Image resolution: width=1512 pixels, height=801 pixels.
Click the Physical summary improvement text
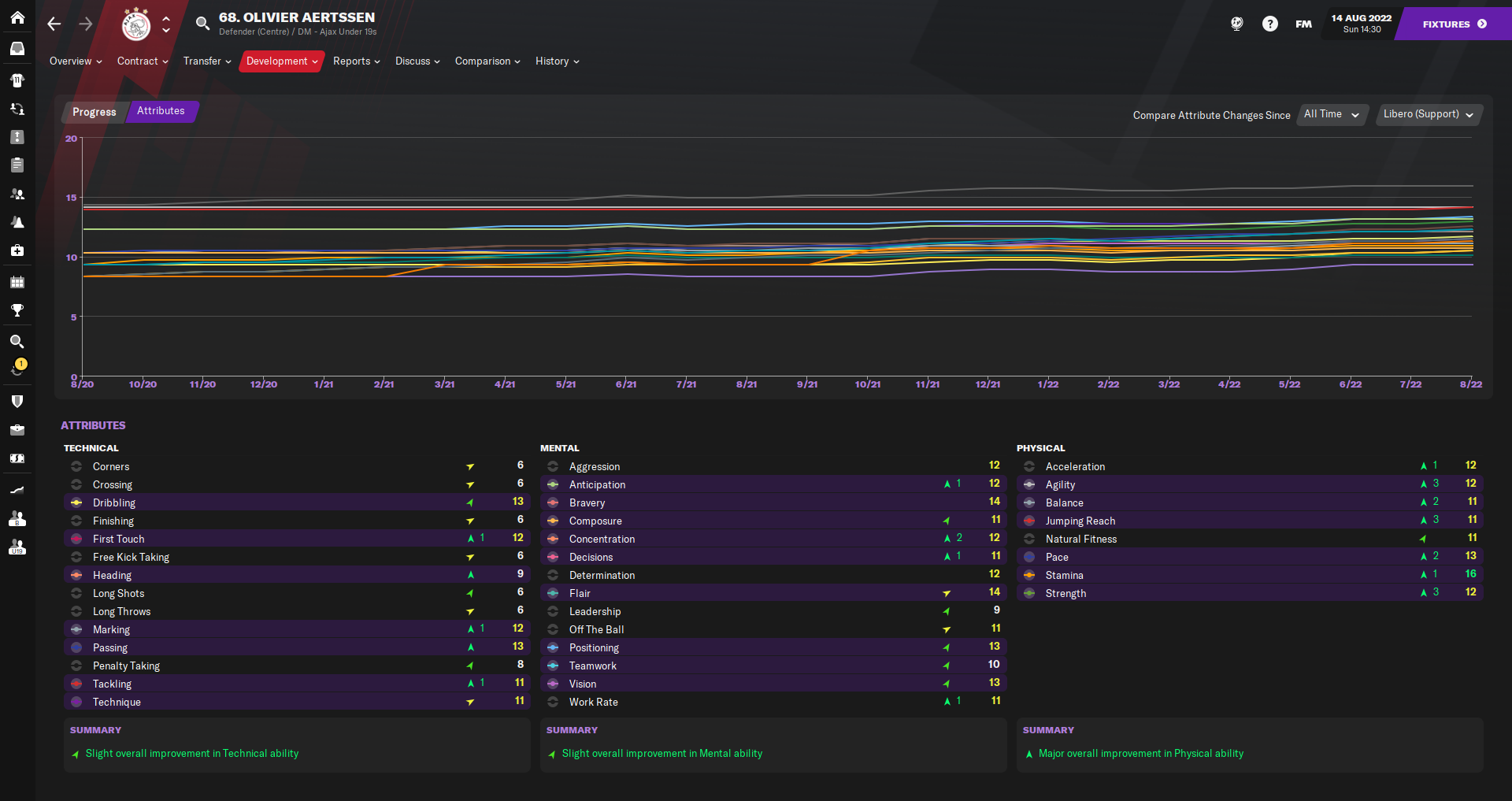(1140, 754)
